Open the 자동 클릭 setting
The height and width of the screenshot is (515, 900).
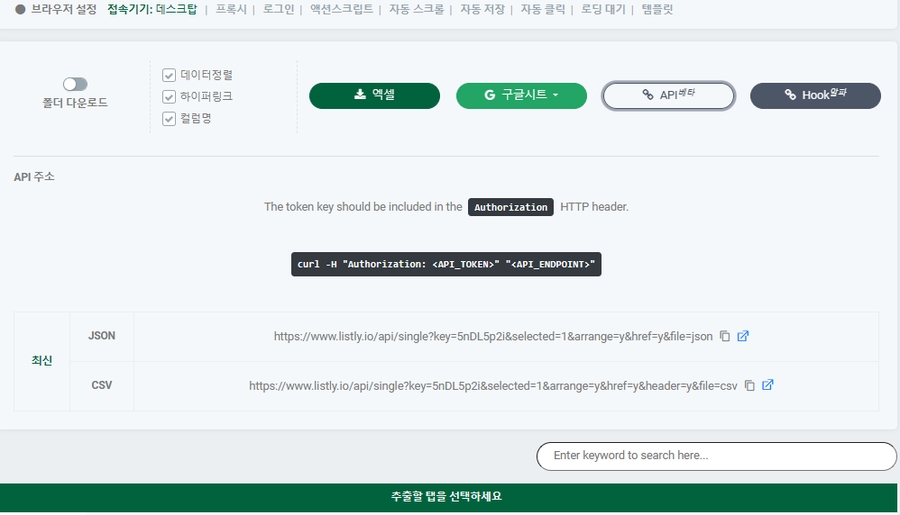(x=543, y=9)
